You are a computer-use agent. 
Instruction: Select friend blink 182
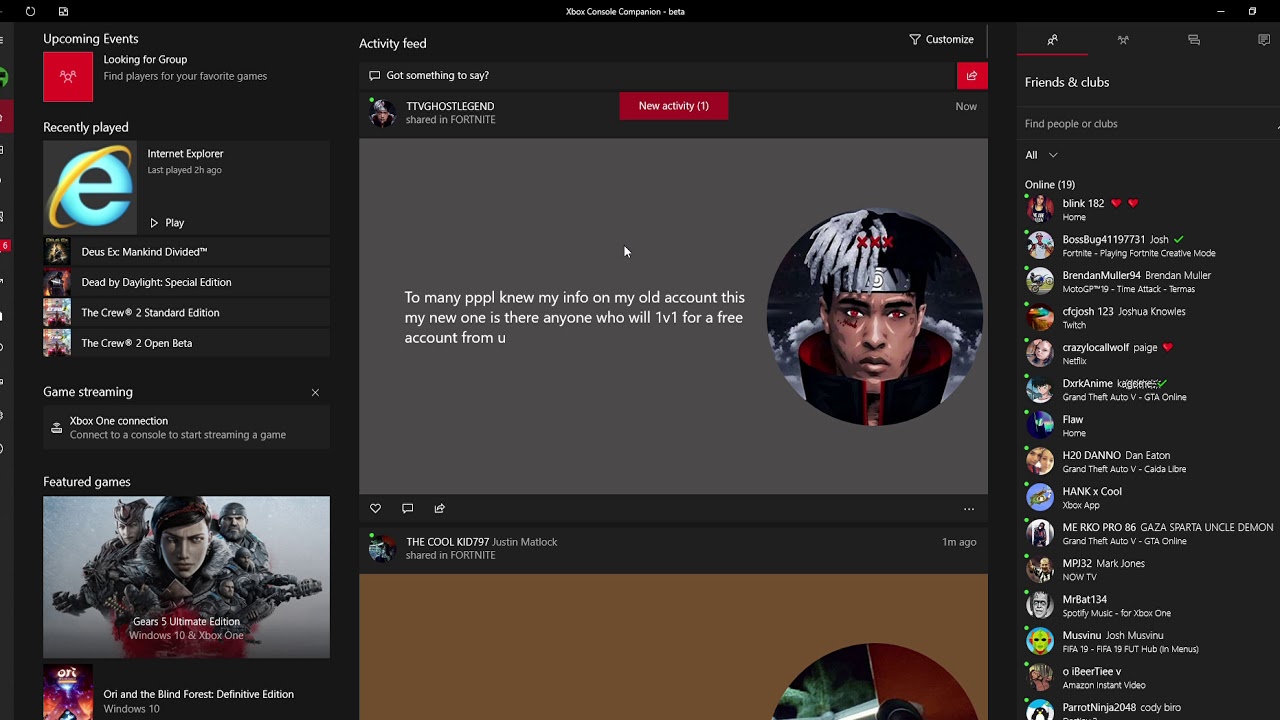coord(1148,210)
